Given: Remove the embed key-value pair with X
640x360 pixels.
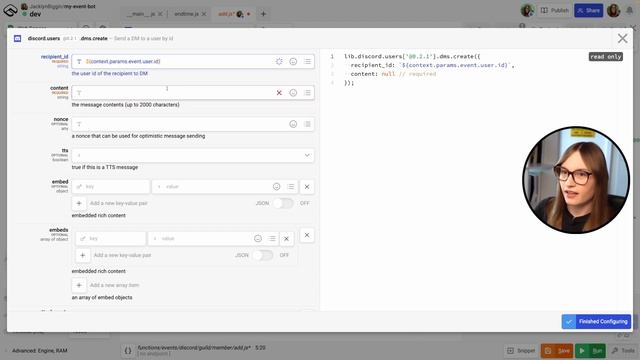Looking at the screenshot, I should [x=307, y=187].
